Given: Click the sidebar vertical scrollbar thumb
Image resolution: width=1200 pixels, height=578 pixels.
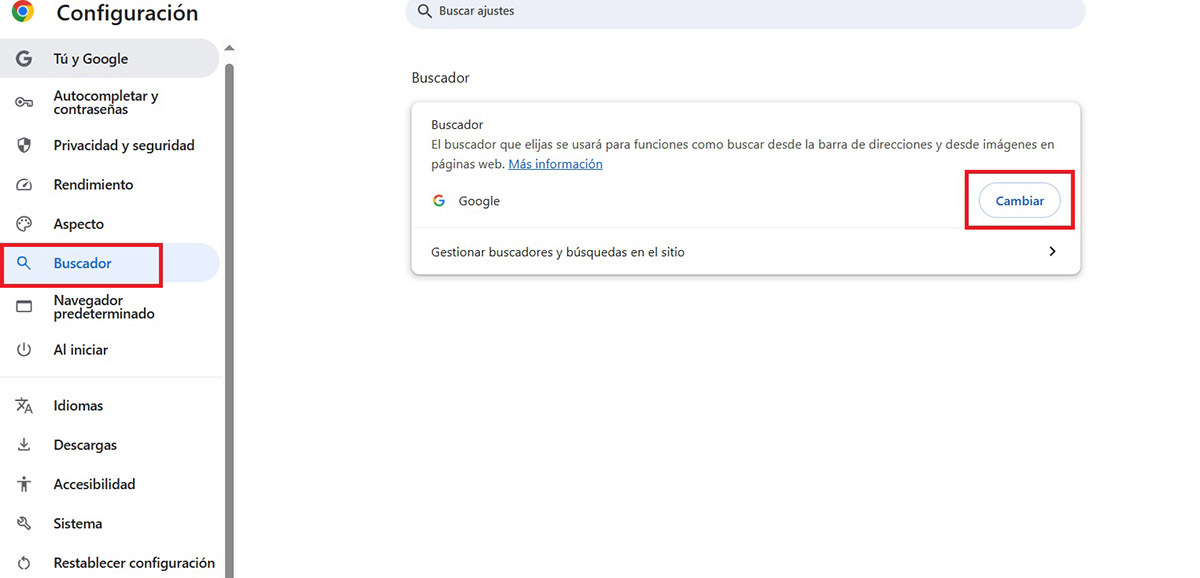Looking at the screenshot, I should pos(229,320).
